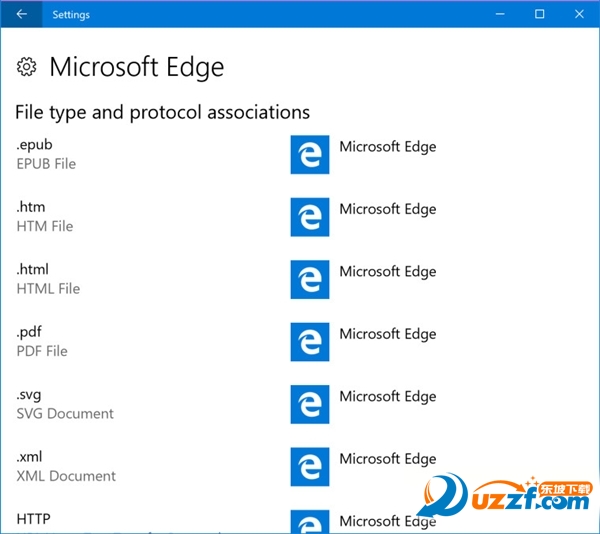600x534 pixels.
Task: Click the Edge icon beside .htm
Action: point(310,217)
